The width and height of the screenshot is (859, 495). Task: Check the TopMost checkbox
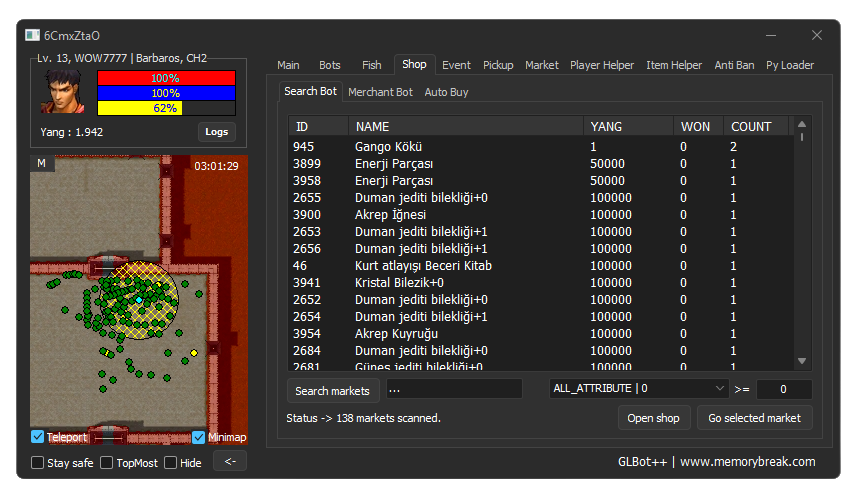pos(107,463)
